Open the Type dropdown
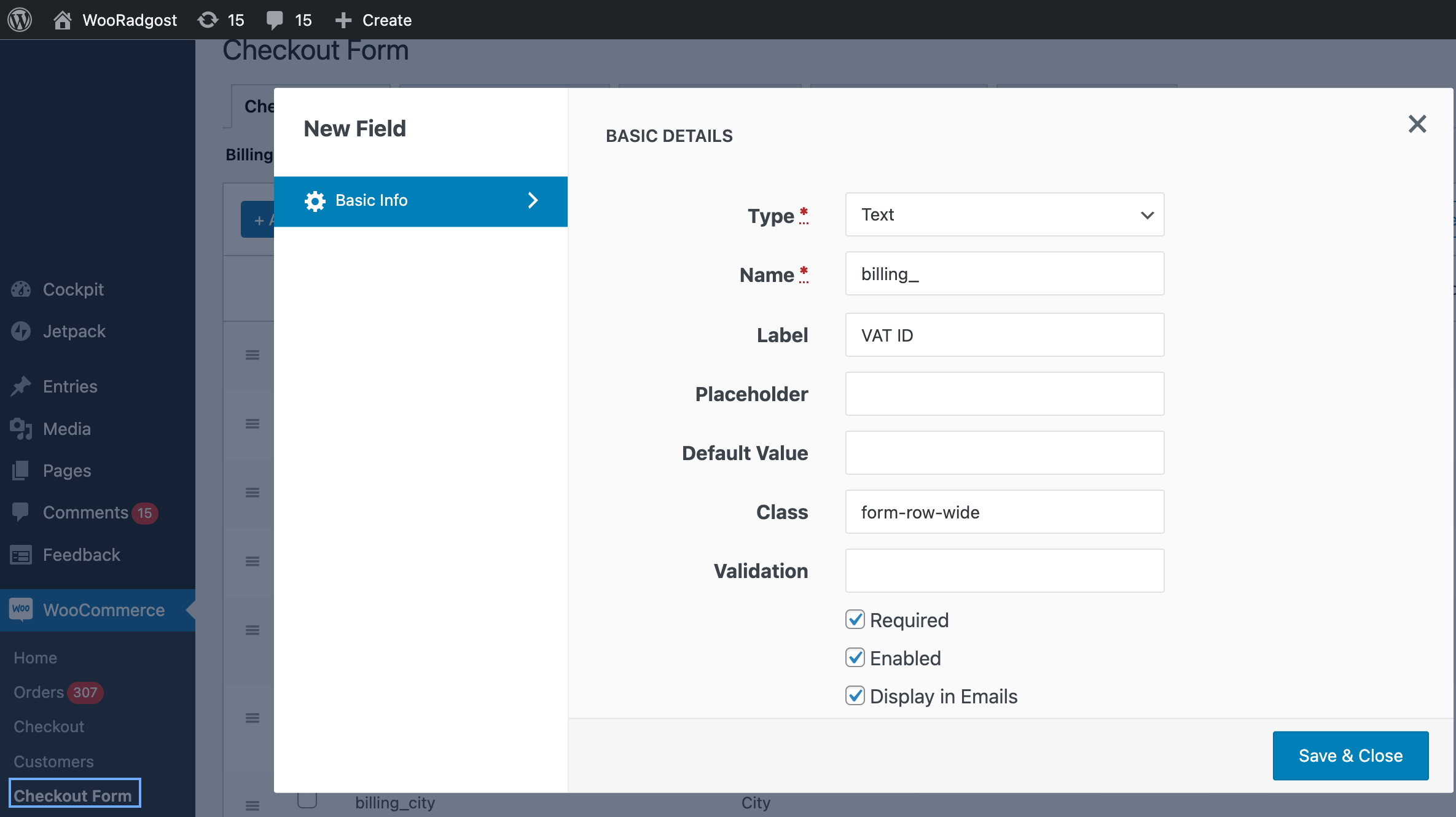 click(1004, 214)
